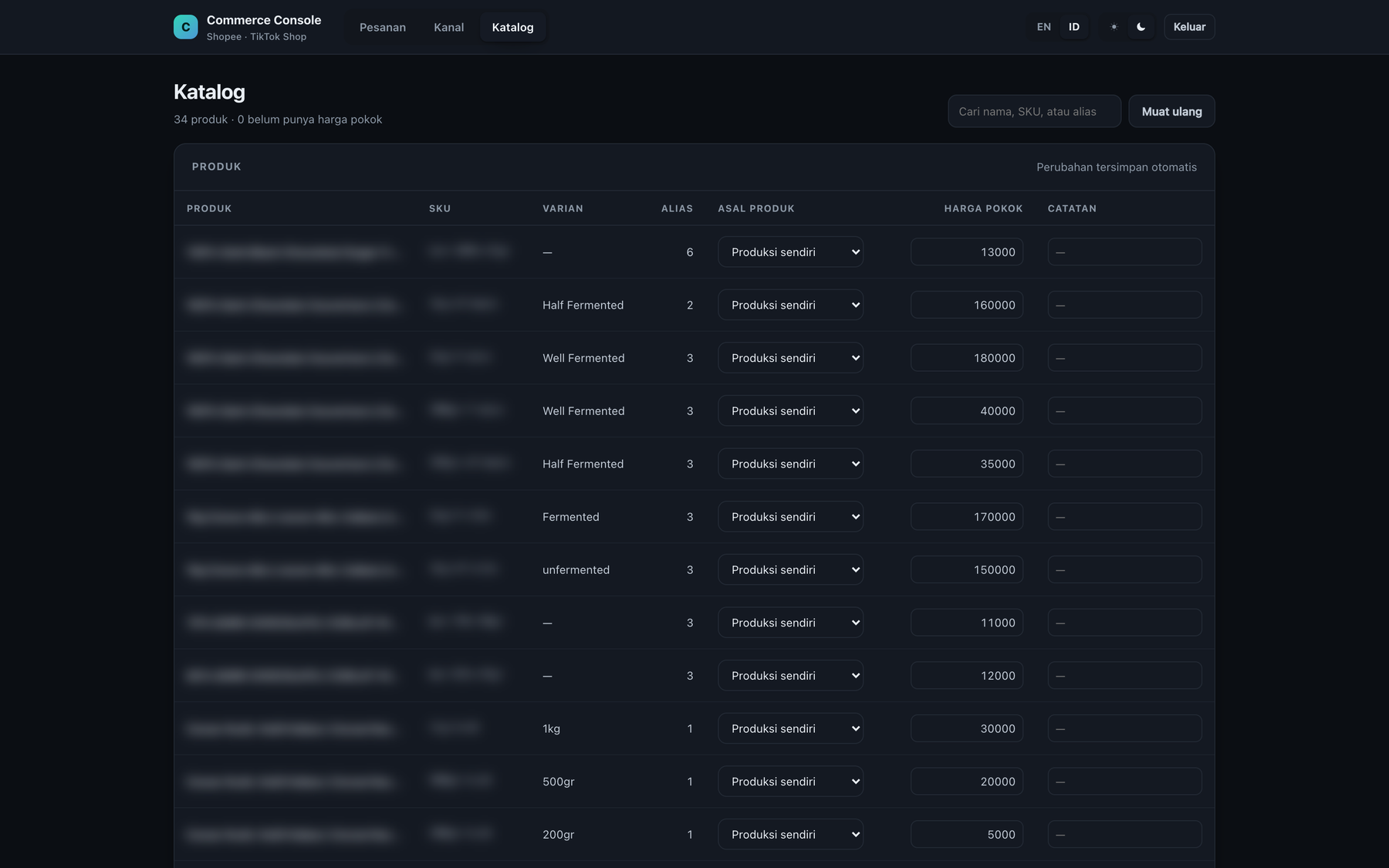Open Asal Produk dropdown in the 180000 row
Viewport: 1389px width, 868px height.
(790, 358)
